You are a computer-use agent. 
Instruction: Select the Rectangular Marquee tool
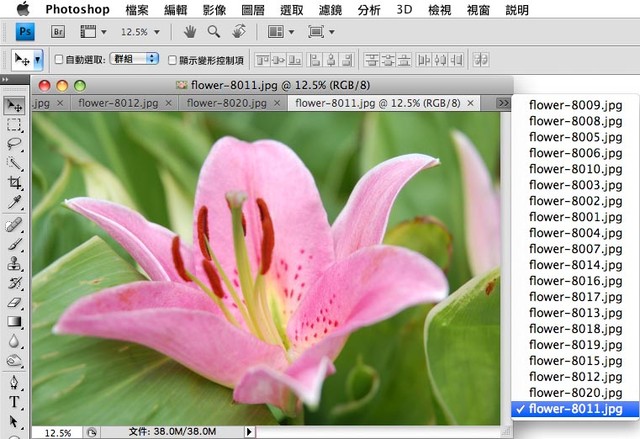15,124
